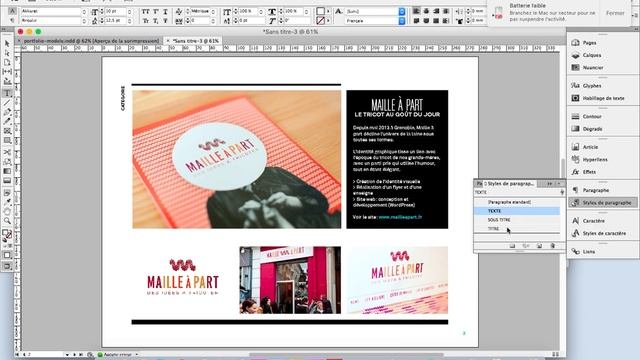Select the Gradient Swatch tool
640x360 pixels.
tap(7, 171)
